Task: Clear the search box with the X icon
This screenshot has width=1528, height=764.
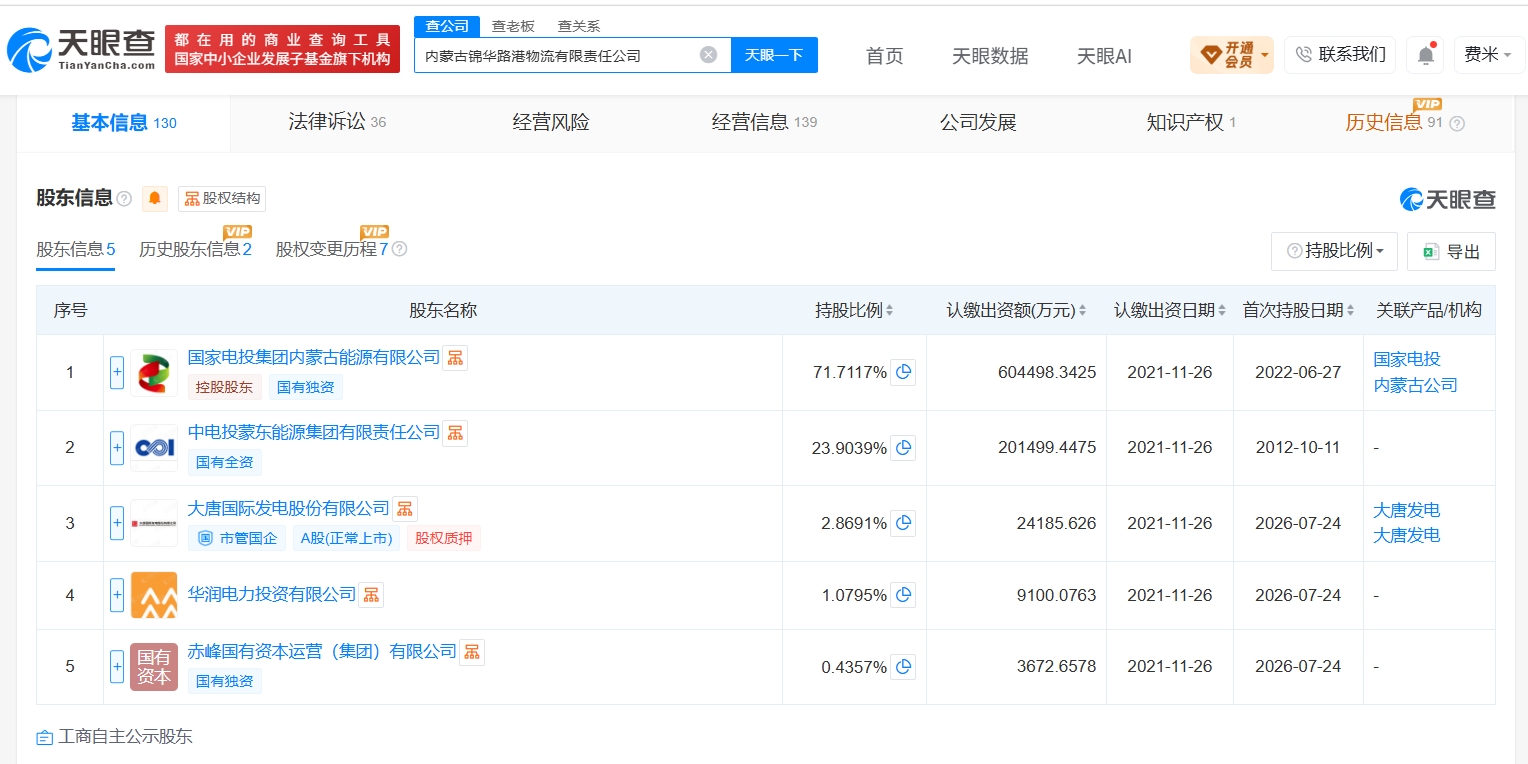Action: tap(708, 55)
